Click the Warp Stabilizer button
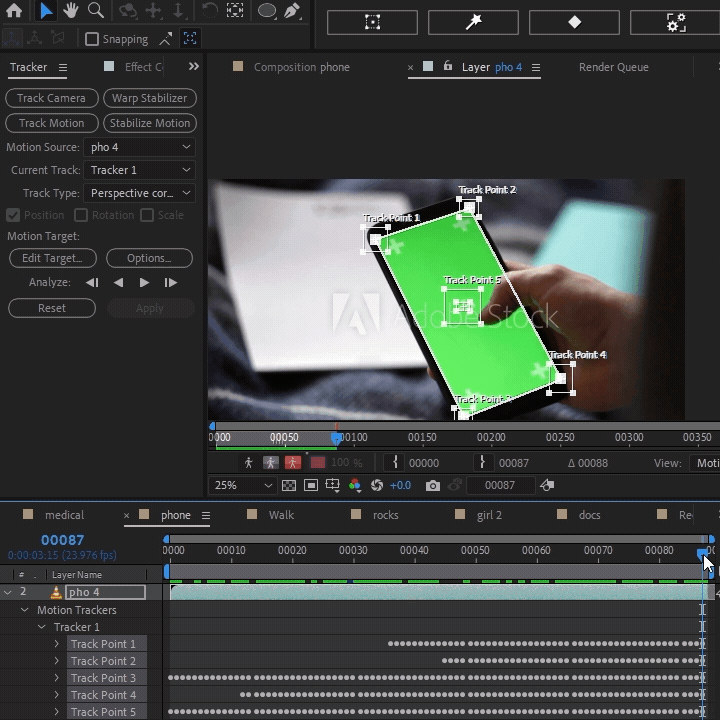720x720 pixels. 150,98
